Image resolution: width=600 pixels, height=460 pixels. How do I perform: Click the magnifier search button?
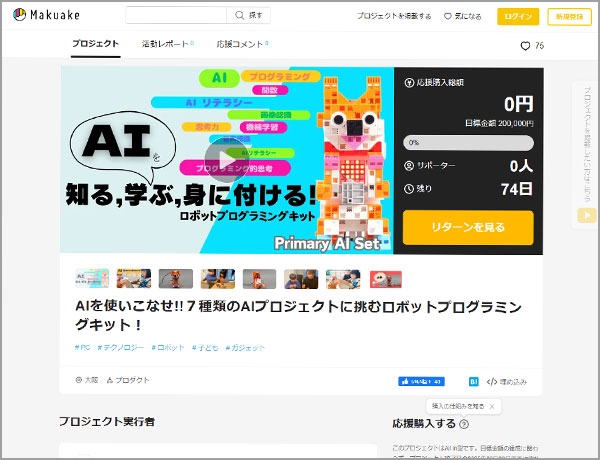(x=250, y=16)
